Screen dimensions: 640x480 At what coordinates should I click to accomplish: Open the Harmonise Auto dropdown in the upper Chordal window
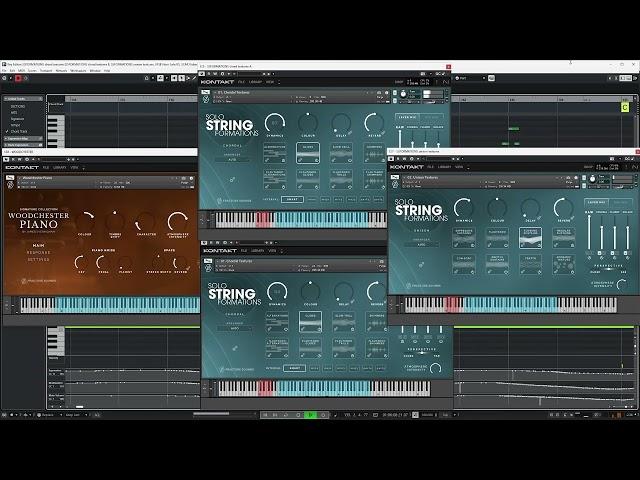click(x=232, y=160)
